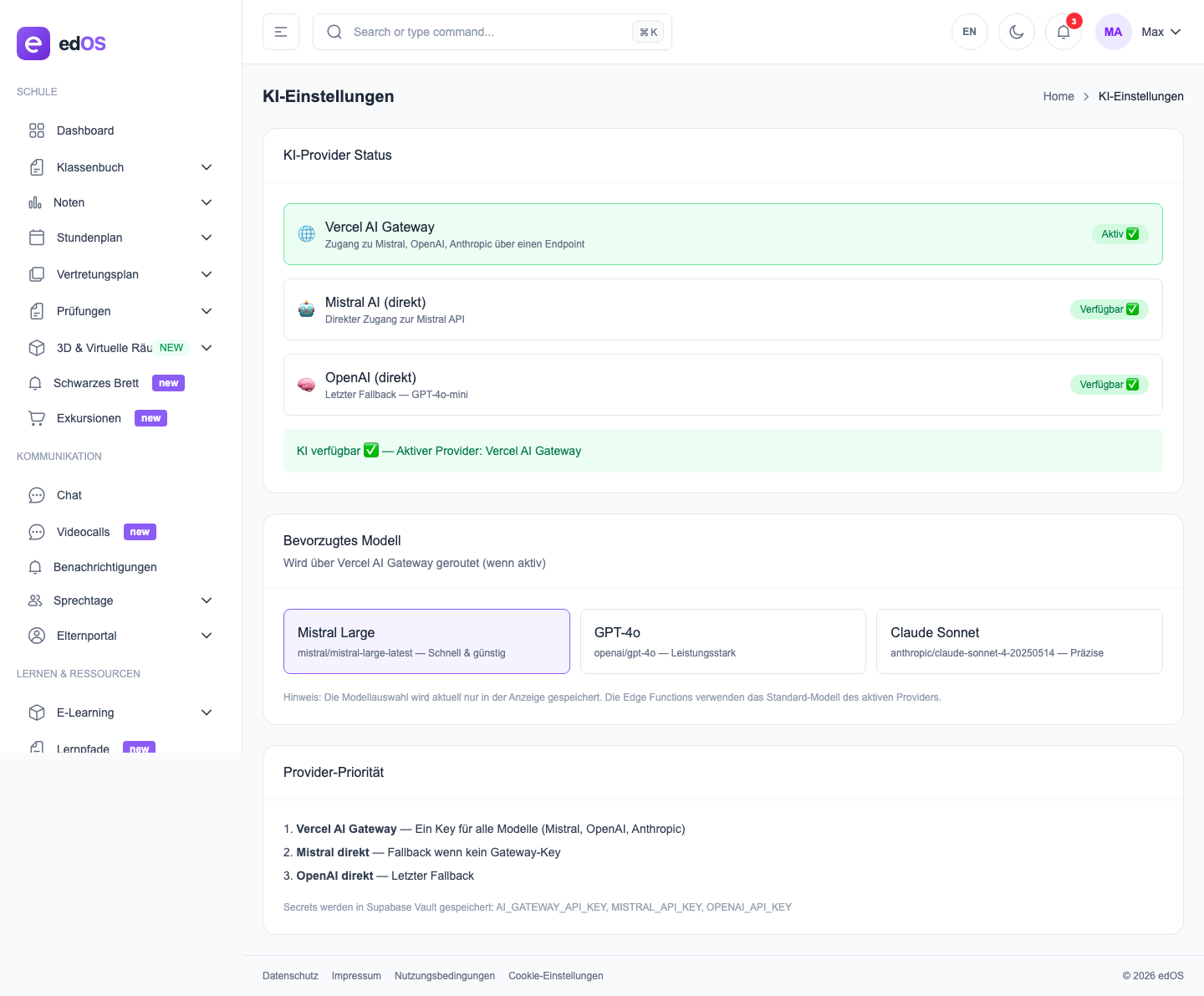Expand the Klassenbuch submenu chevron
Screen dimensions: 1204x996
coord(207,167)
